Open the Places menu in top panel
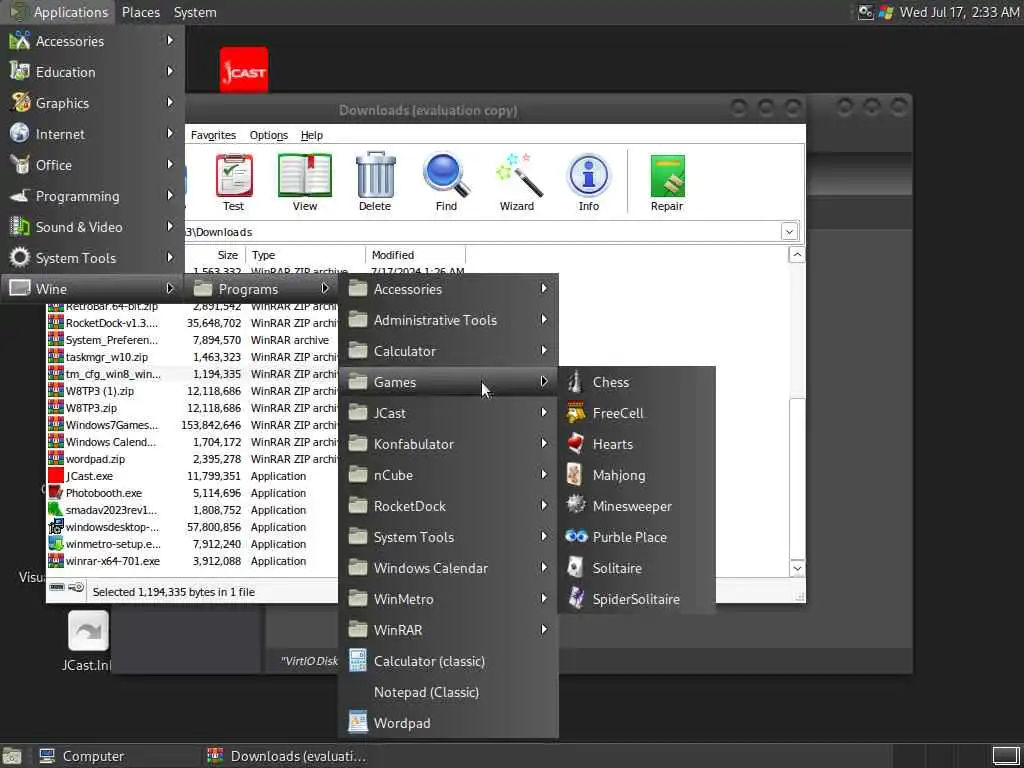The width and height of the screenshot is (1024, 768). click(140, 12)
